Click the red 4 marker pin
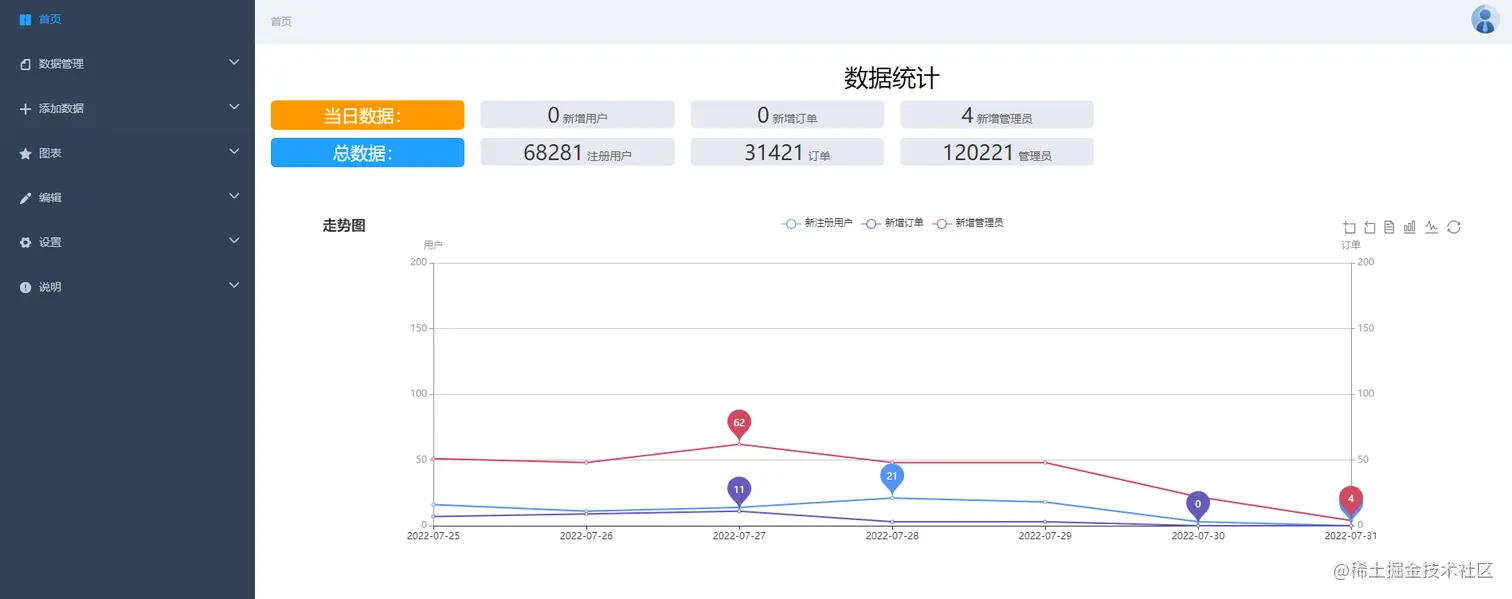The width and height of the screenshot is (1512, 599). coord(1351,499)
